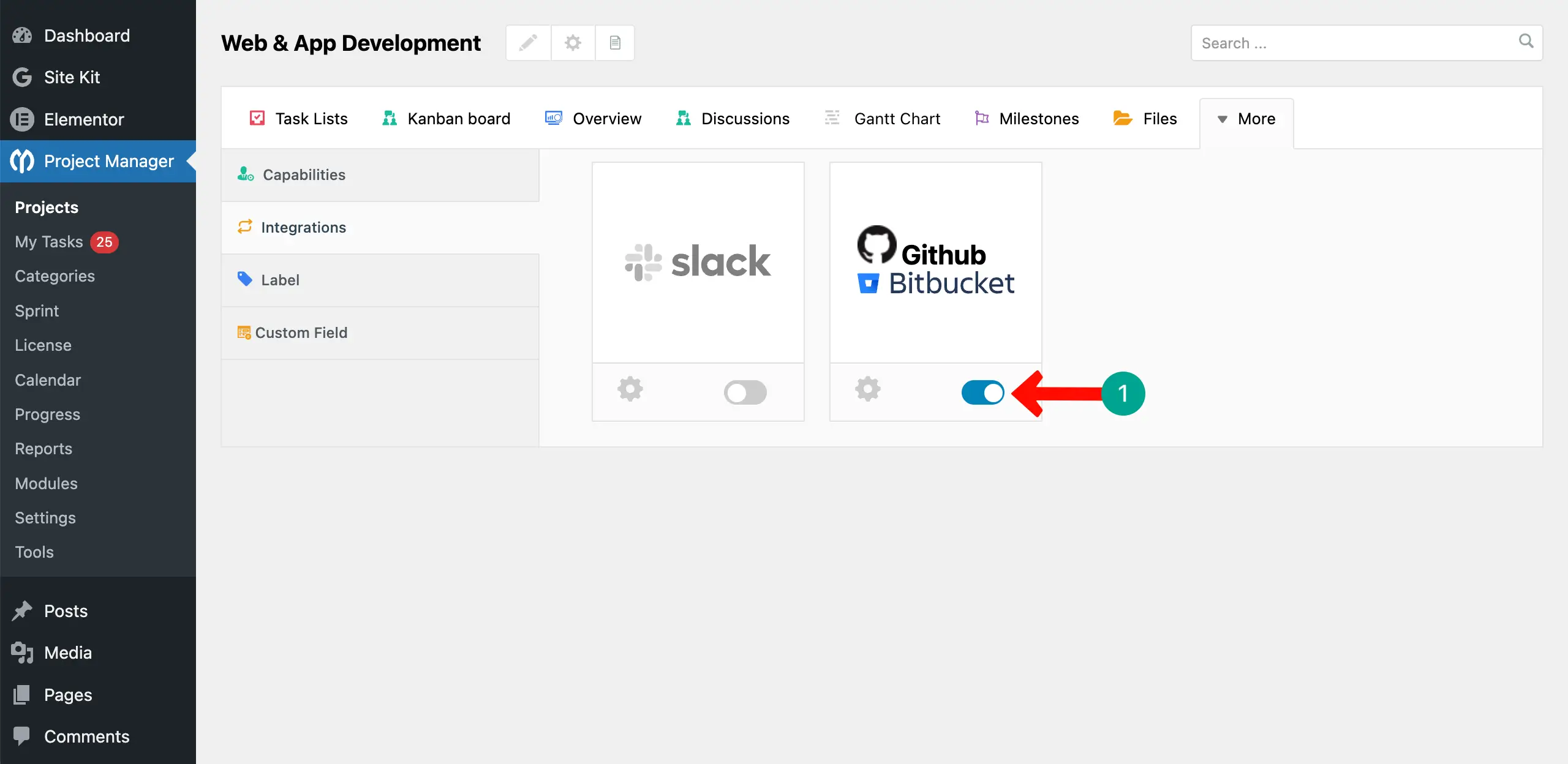1568x764 pixels.
Task: Click the Elementor icon in the sidebar
Action: coord(22,119)
